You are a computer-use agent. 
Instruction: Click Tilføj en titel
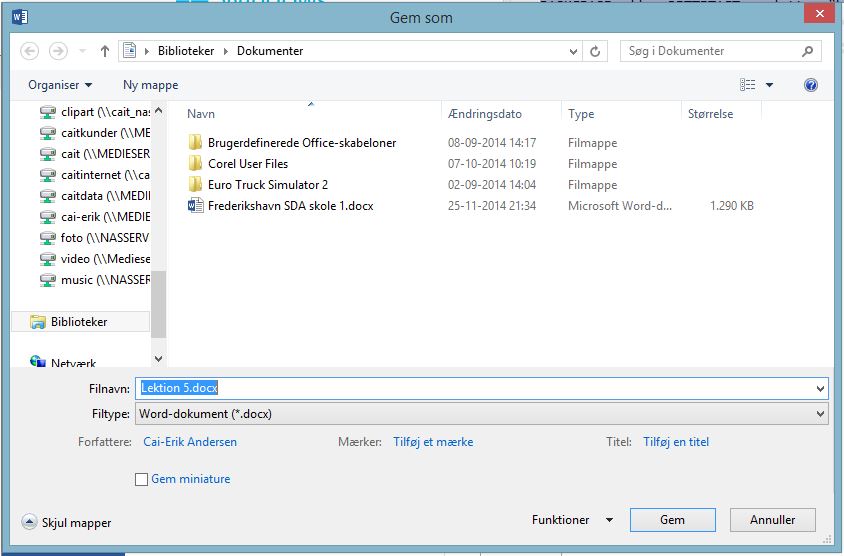[x=676, y=442]
